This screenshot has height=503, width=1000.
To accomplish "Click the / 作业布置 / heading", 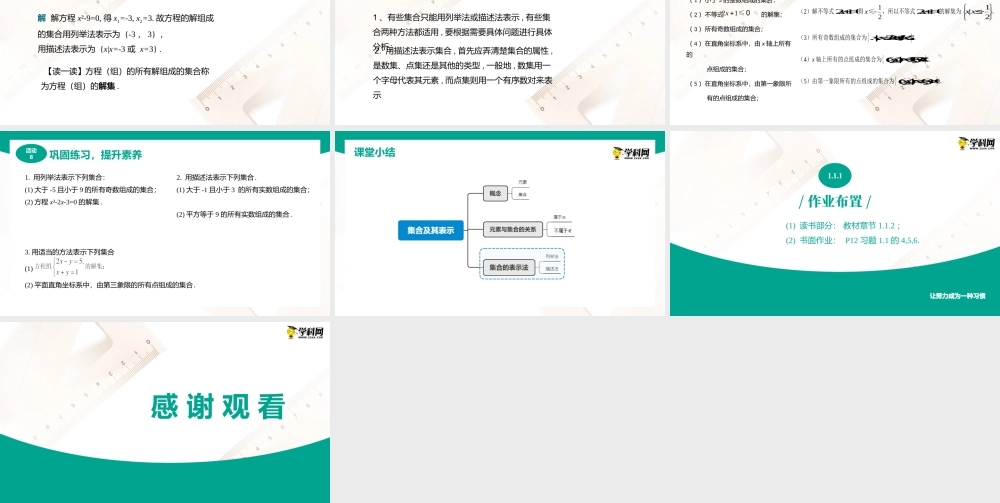I will 835,201.
